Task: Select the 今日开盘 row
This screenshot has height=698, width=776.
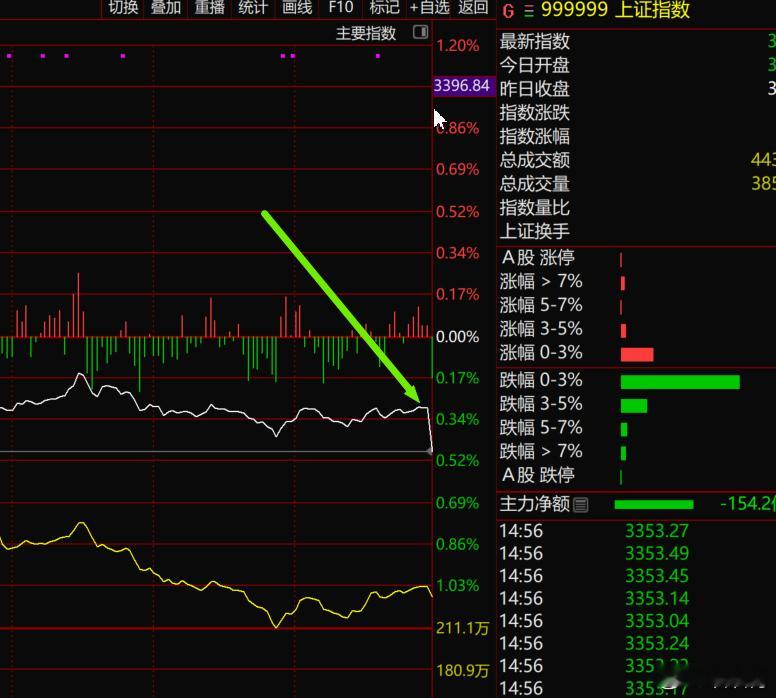Action: click(636, 65)
